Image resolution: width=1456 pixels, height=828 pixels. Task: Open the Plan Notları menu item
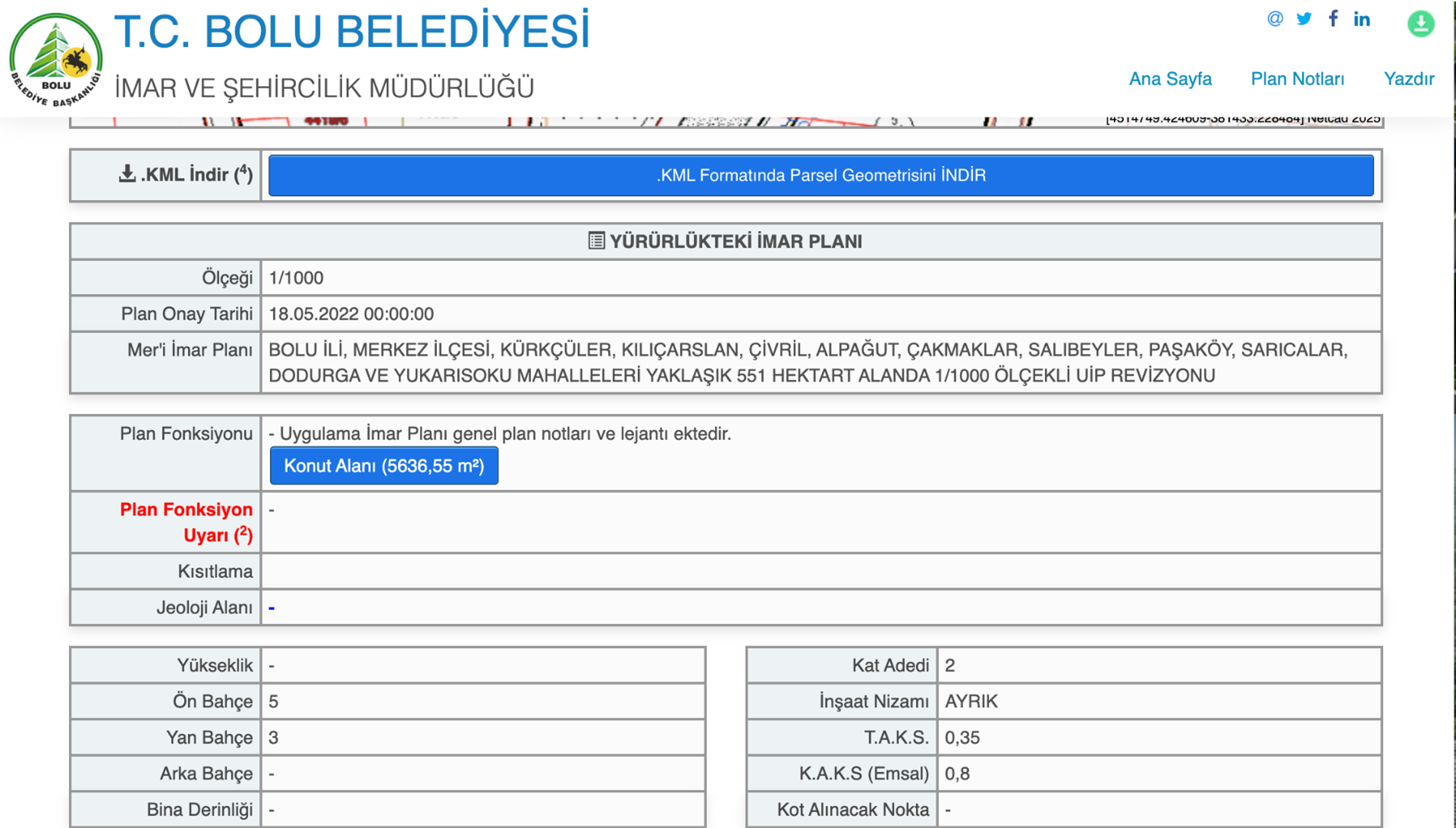click(1297, 79)
